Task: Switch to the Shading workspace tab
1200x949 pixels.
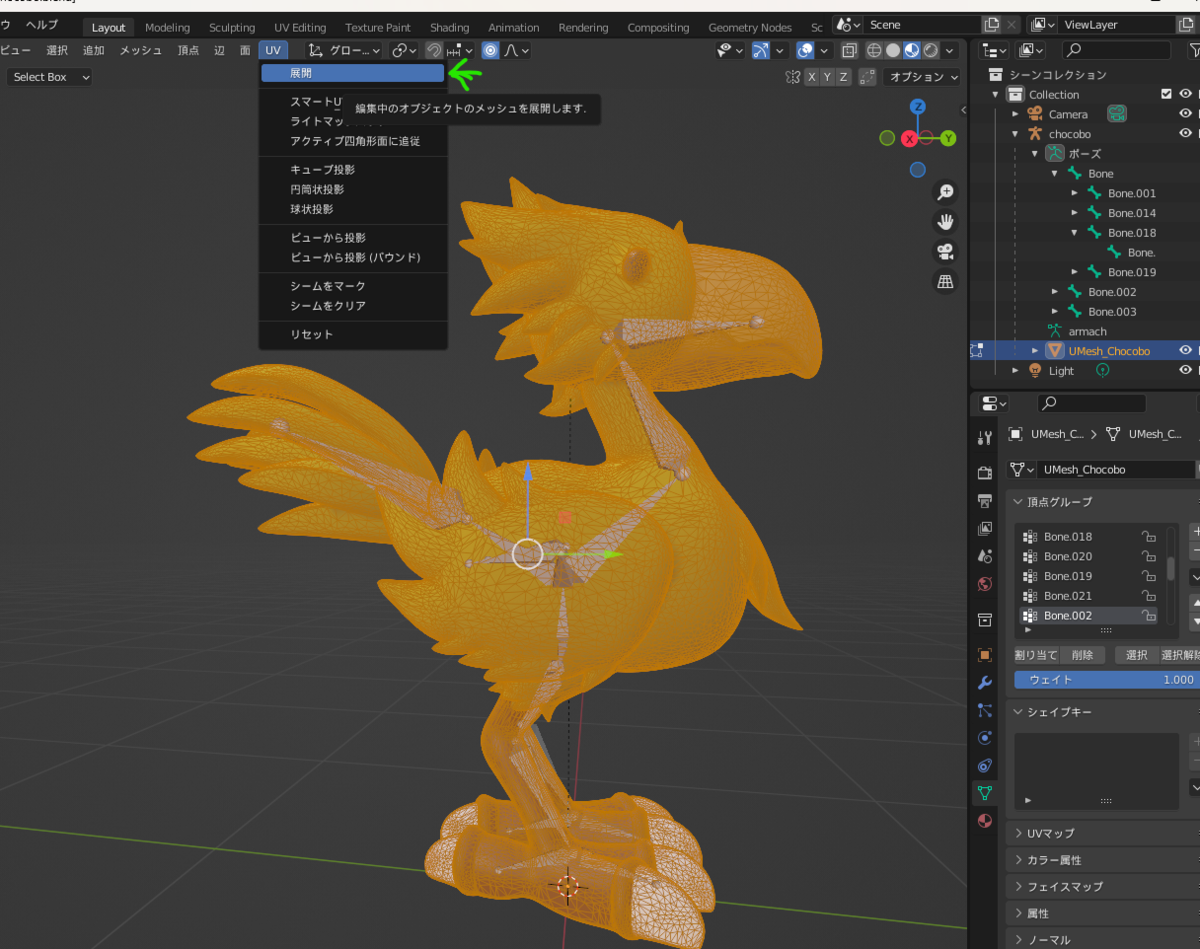Action: [x=449, y=27]
